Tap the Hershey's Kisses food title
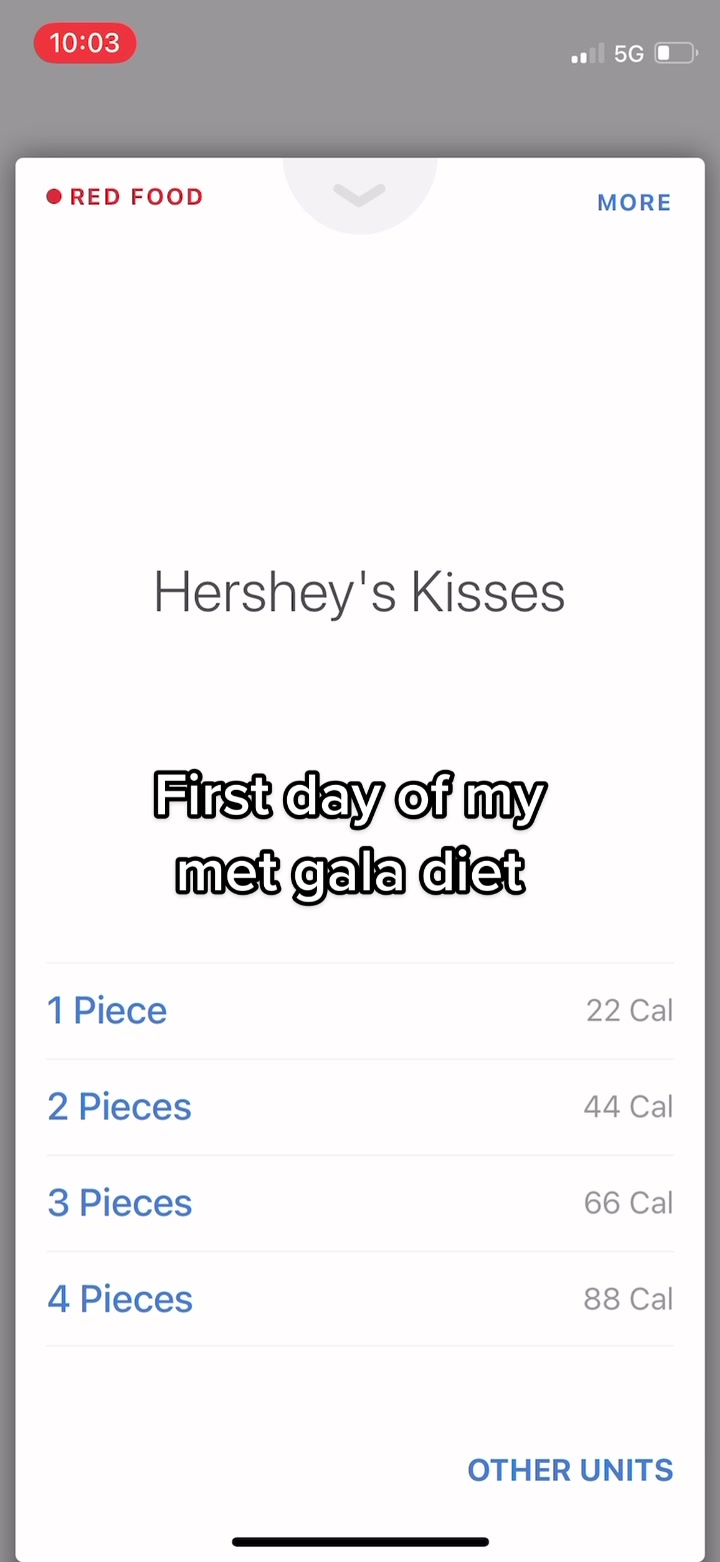 pos(359,592)
